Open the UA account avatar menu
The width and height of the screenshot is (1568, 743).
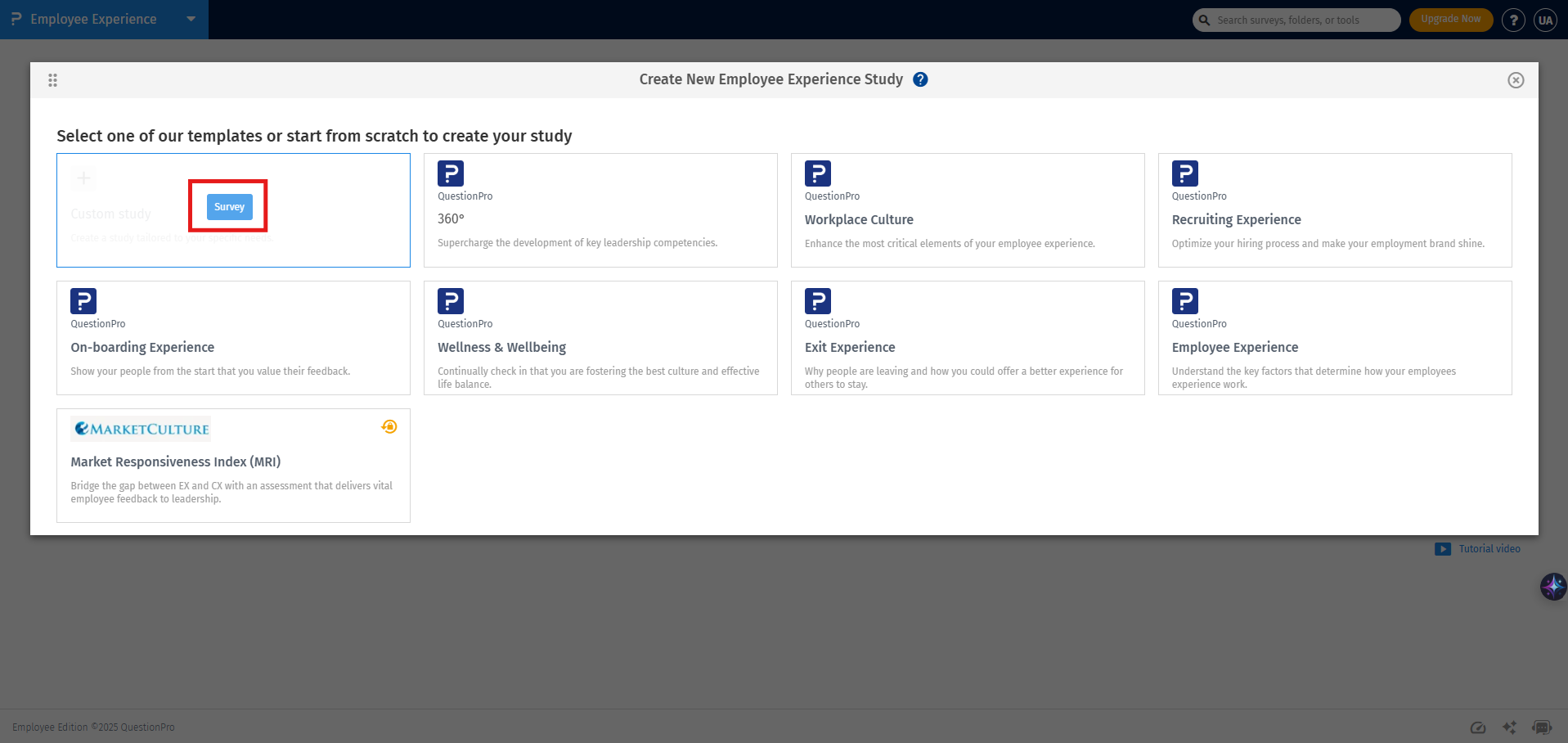(1544, 20)
